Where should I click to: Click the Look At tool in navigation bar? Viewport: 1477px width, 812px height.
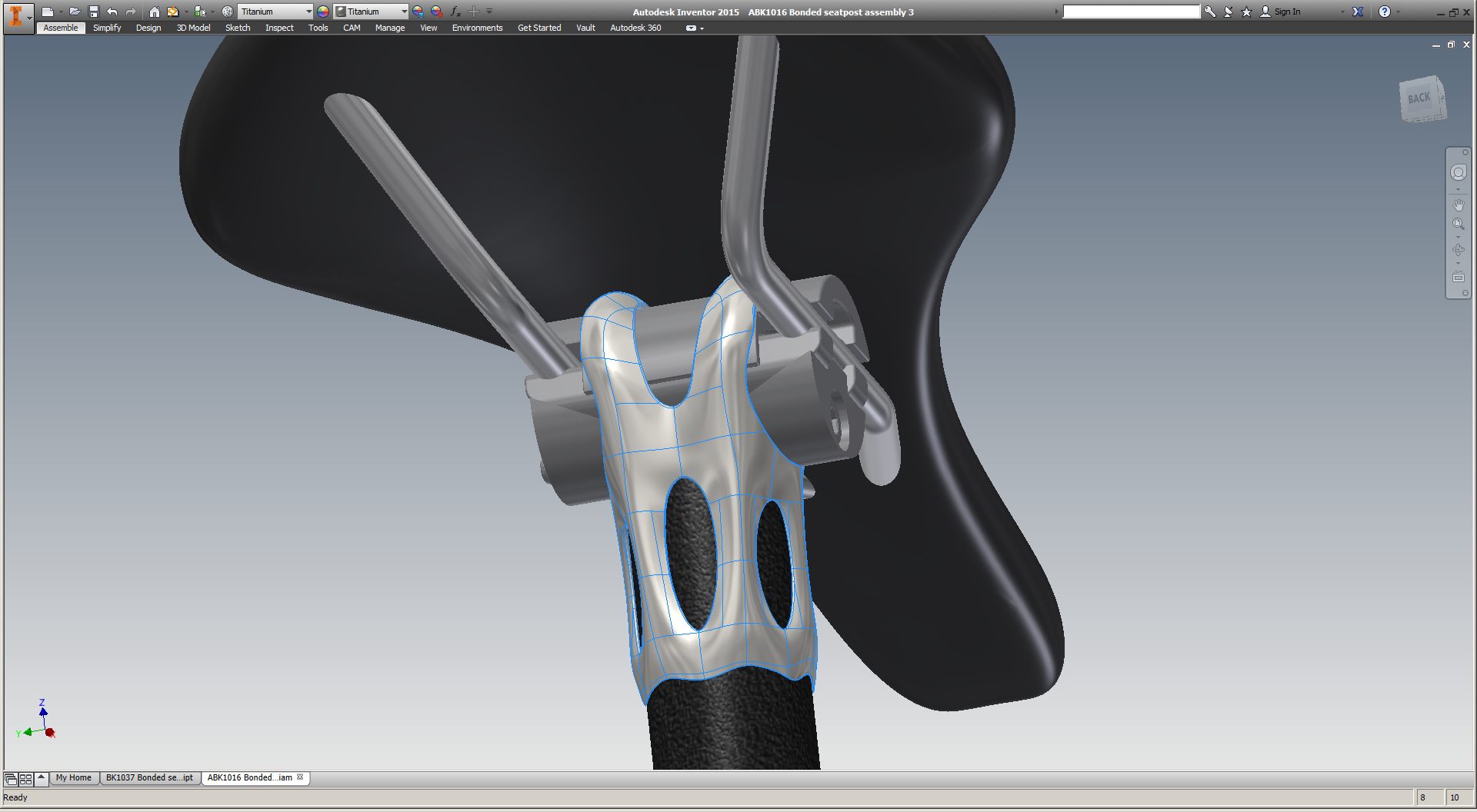(x=1459, y=277)
